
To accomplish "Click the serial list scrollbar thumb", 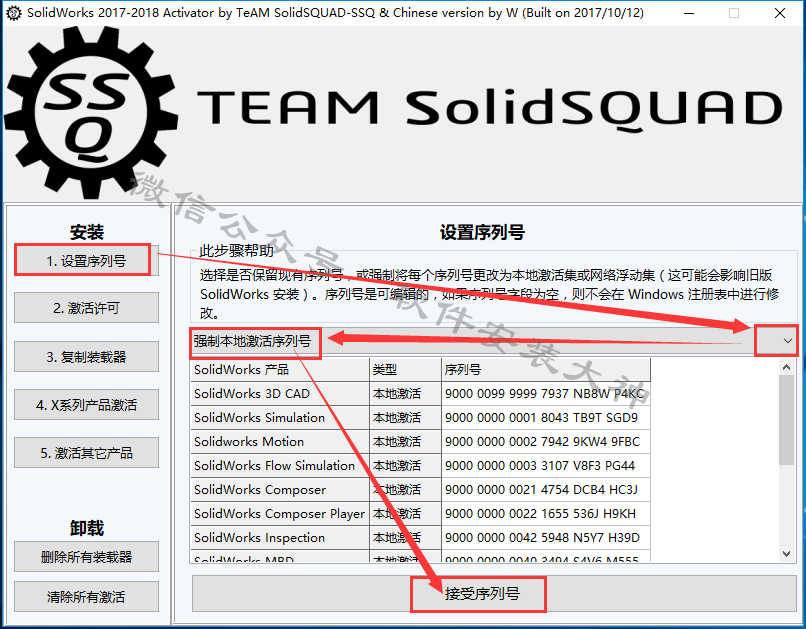I will (786, 420).
